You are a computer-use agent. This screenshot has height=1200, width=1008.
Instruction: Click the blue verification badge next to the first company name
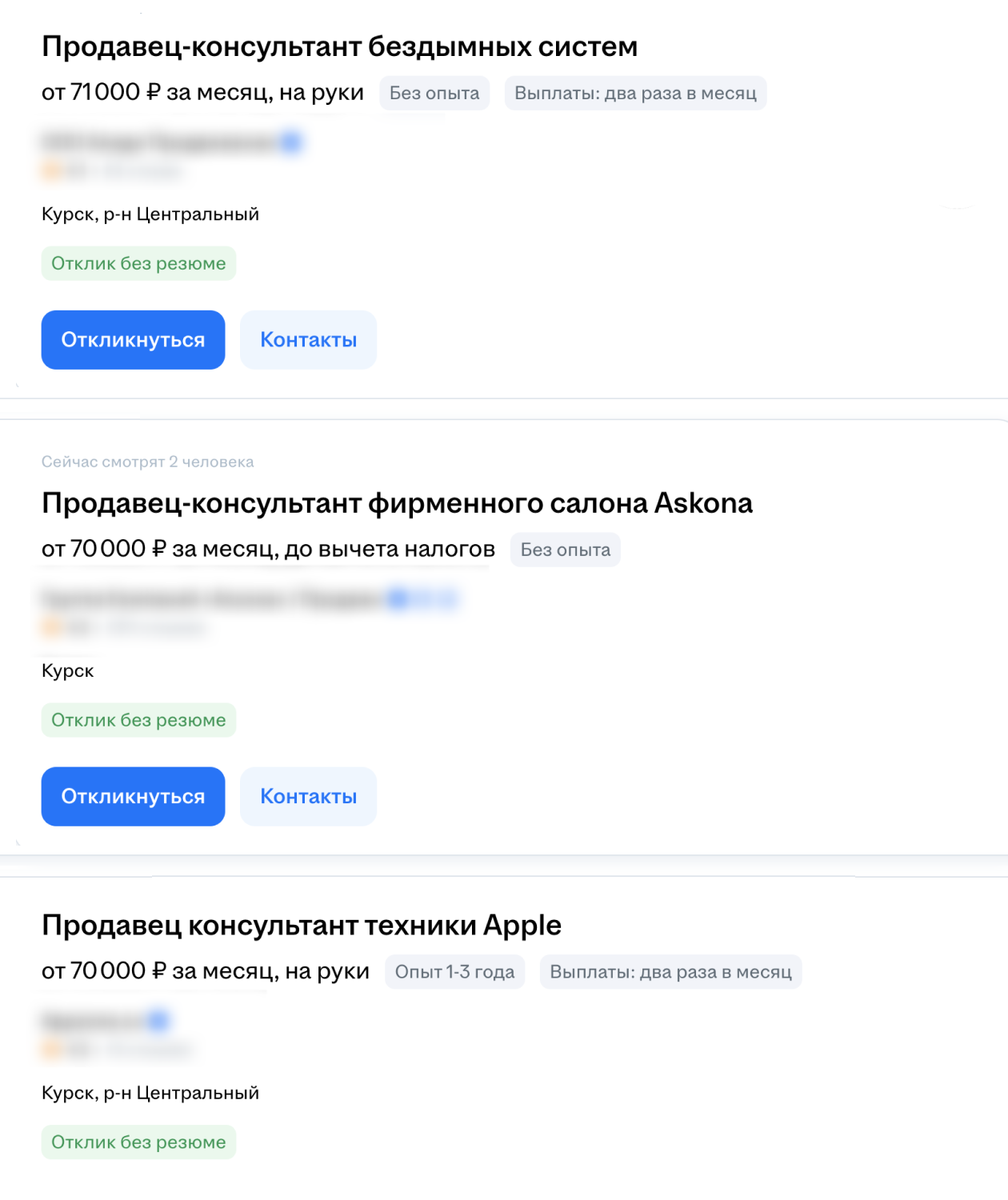pyautogui.click(x=293, y=142)
